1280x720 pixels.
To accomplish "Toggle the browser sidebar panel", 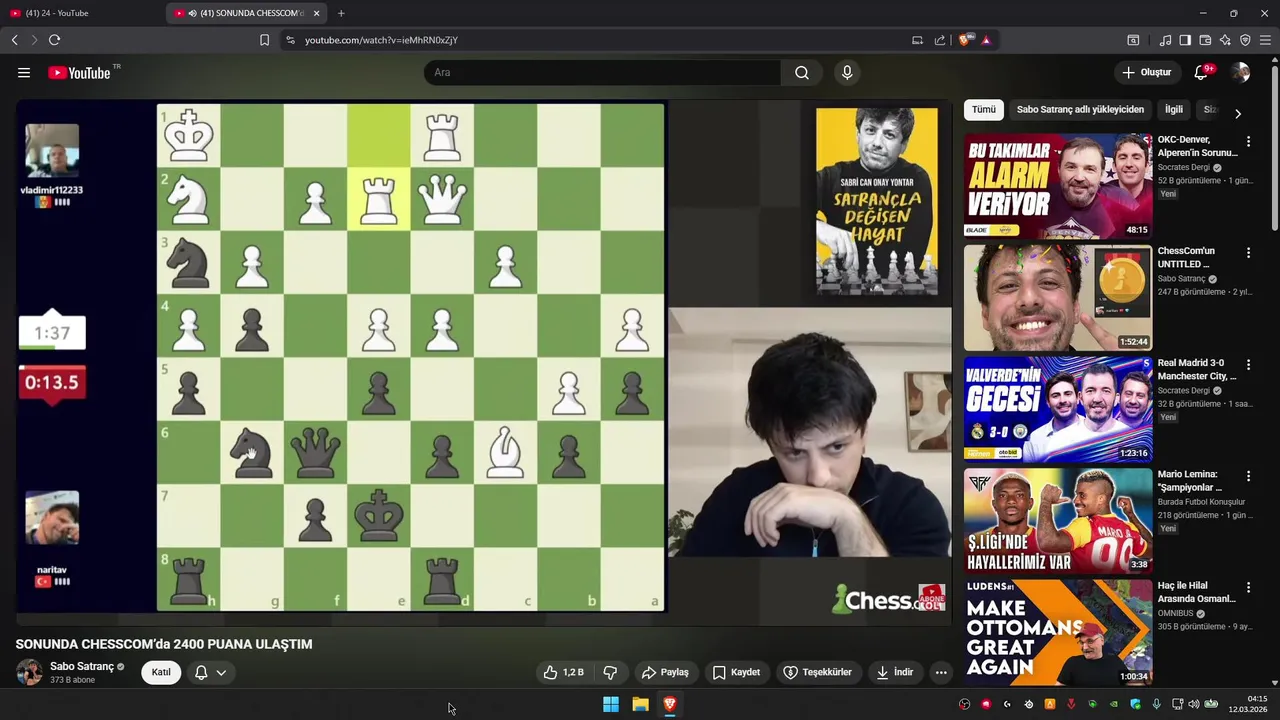I will tap(1185, 40).
